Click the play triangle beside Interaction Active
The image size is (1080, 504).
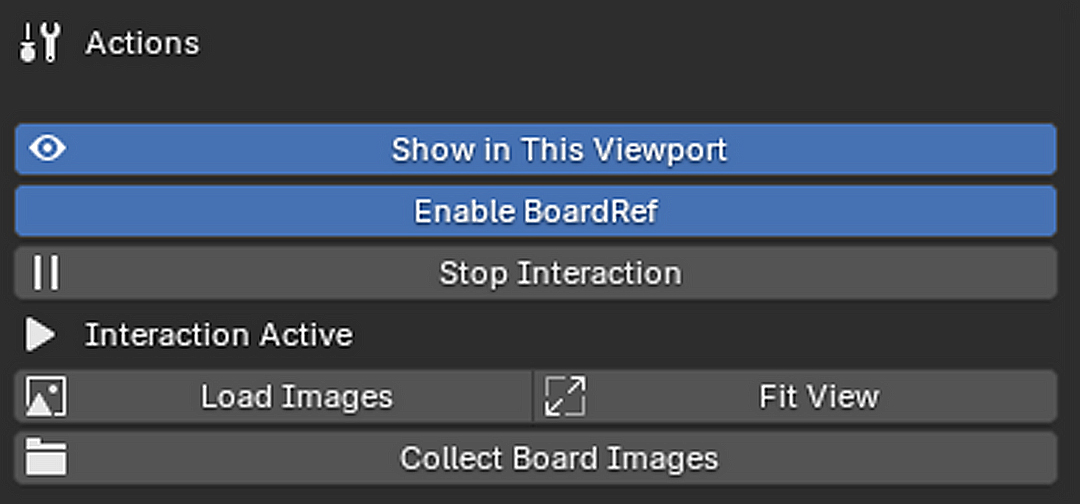(41, 335)
